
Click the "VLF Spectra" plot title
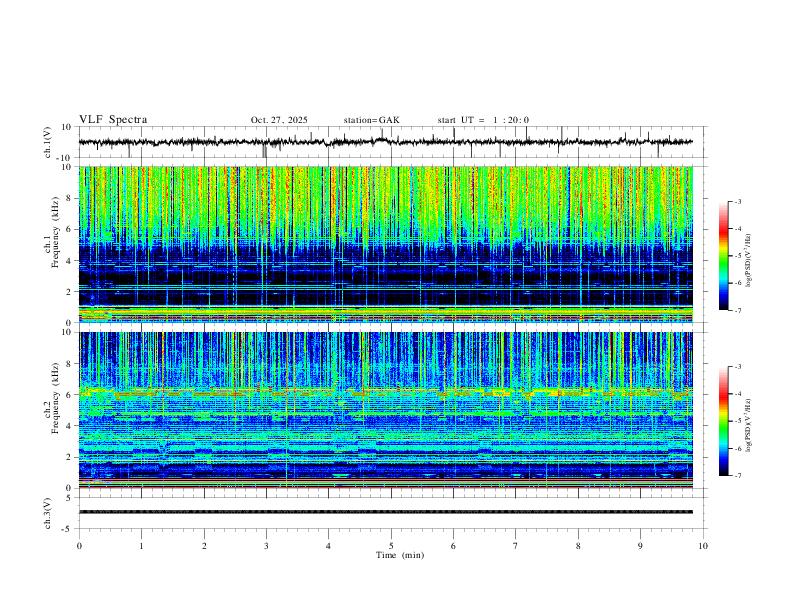pyautogui.click(x=113, y=120)
